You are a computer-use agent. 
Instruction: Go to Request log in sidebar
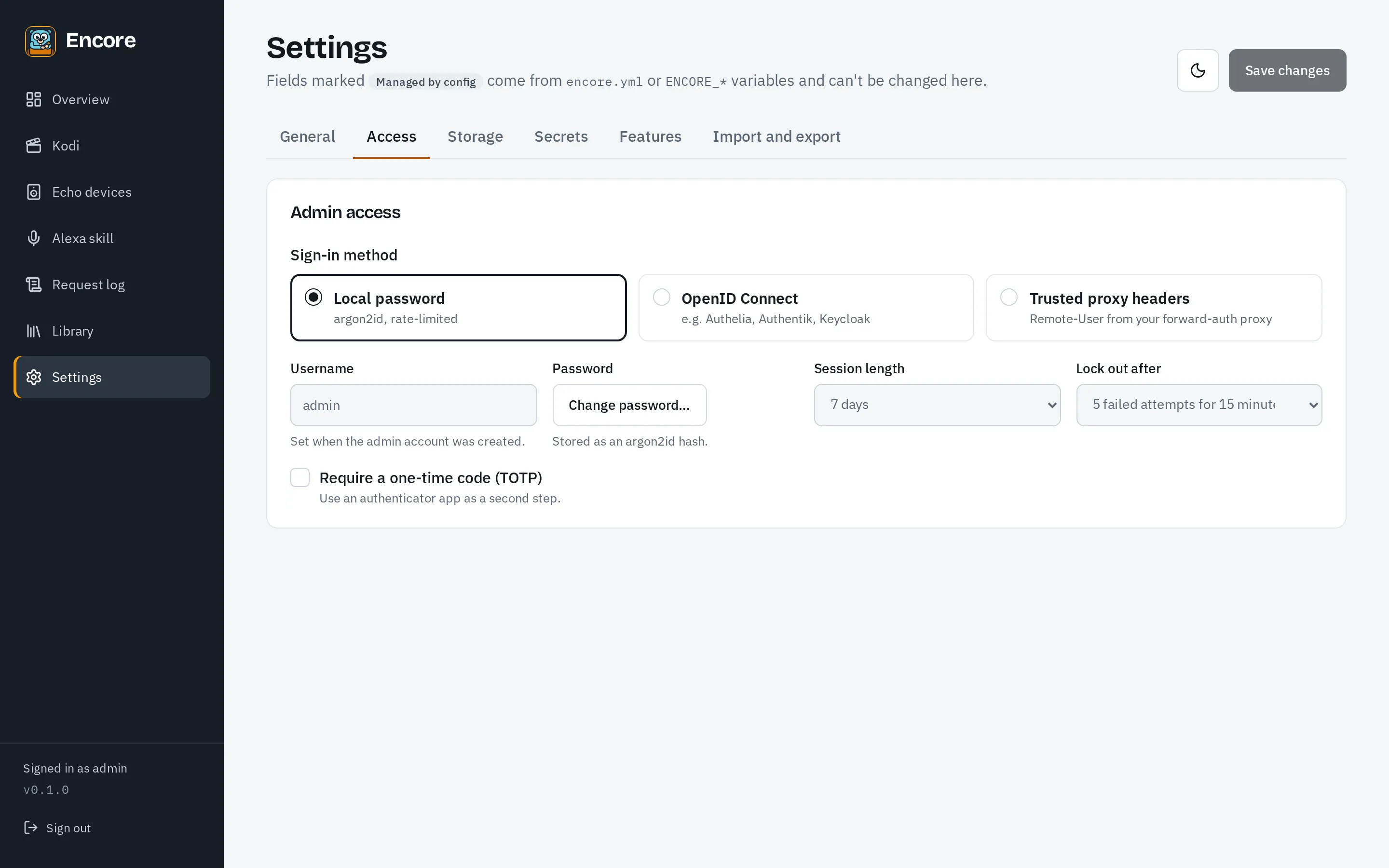tap(112, 285)
